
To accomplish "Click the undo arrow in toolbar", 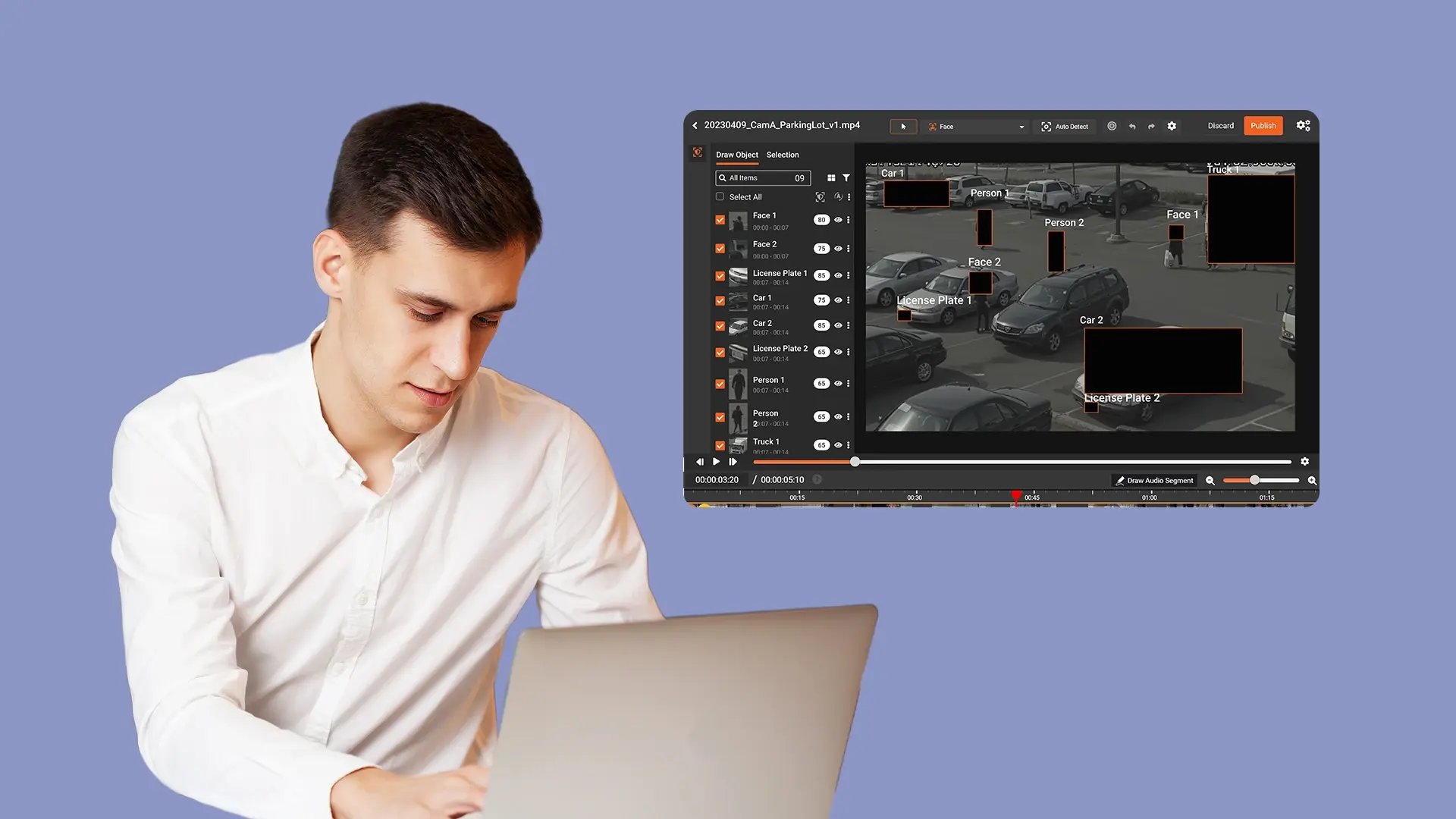I will click(x=1132, y=127).
